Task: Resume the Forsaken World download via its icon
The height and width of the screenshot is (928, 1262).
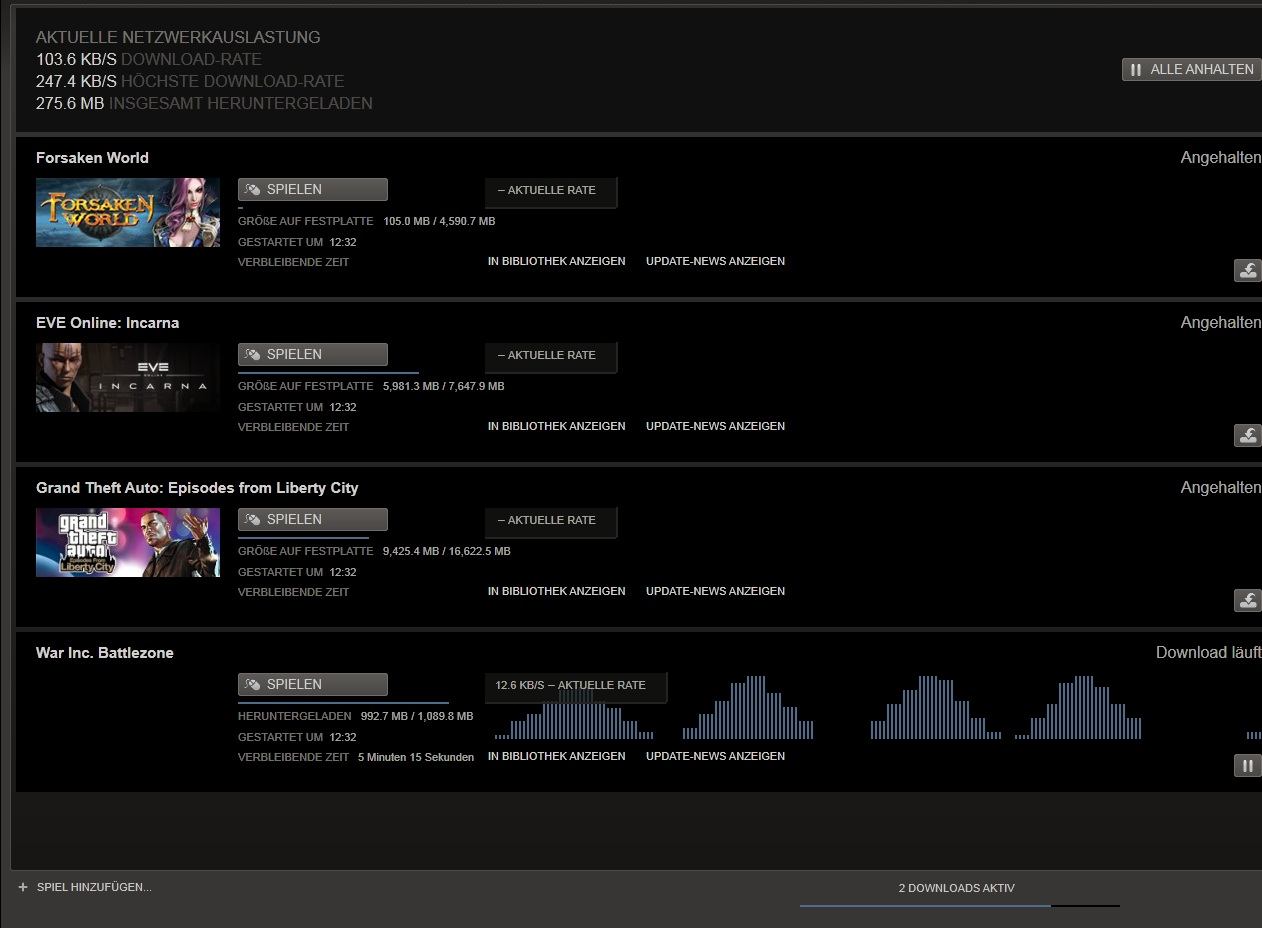Action: click(1247, 270)
